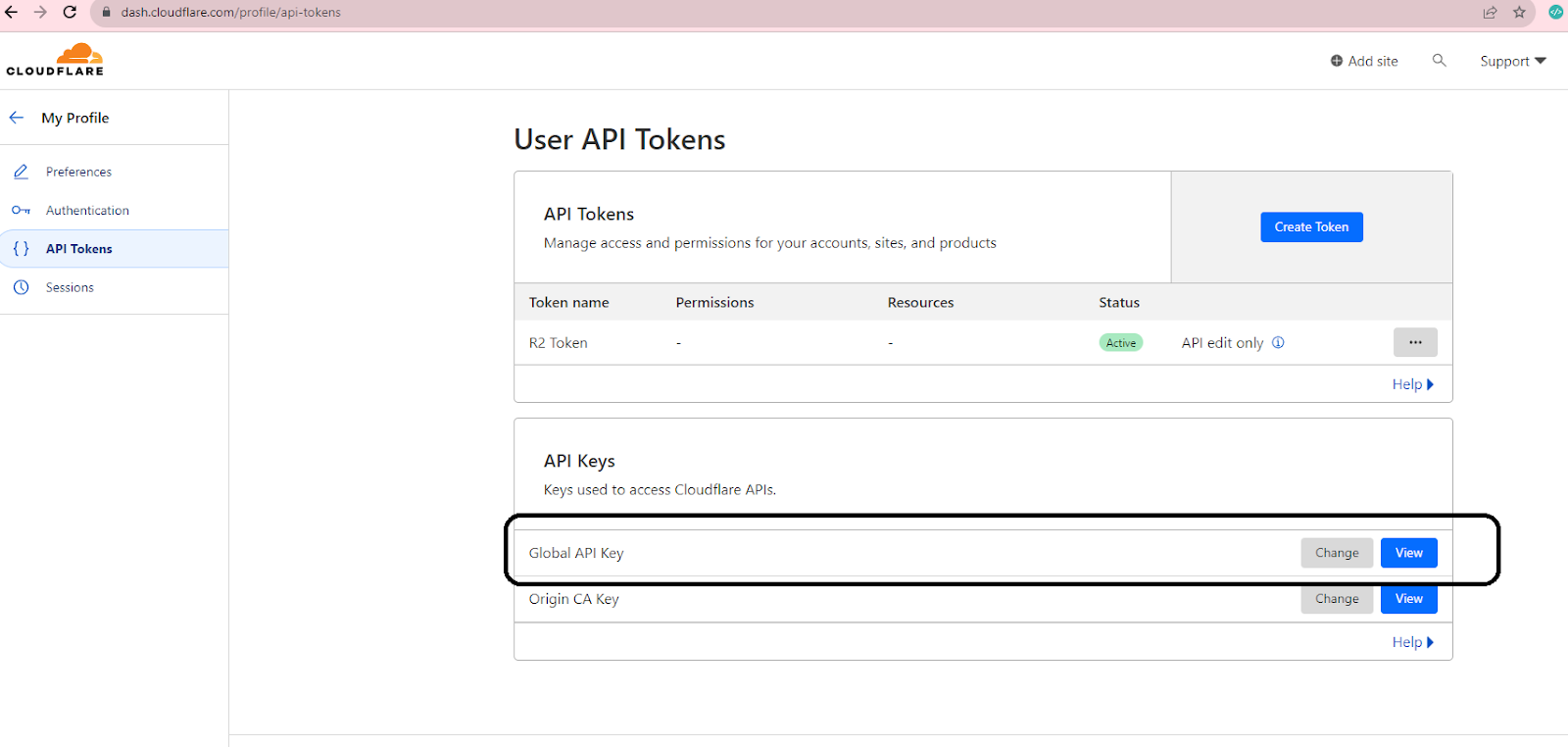Click the padlock icon in address bar

tap(107, 12)
